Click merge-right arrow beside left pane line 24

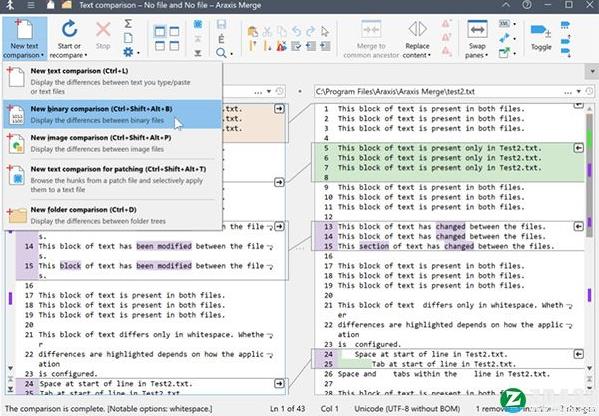click(279, 383)
